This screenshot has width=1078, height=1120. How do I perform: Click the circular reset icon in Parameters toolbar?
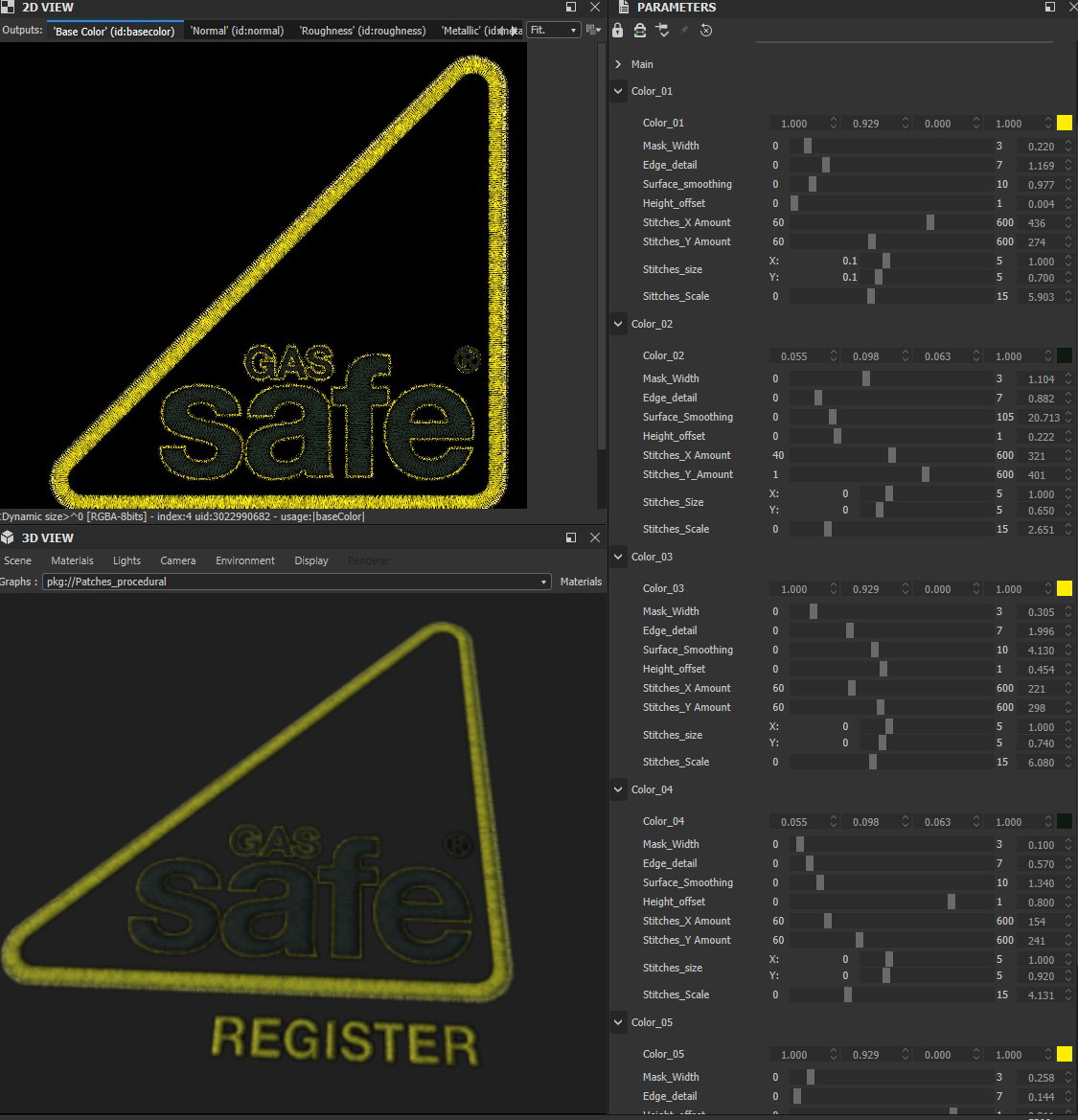tap(706, 30)
